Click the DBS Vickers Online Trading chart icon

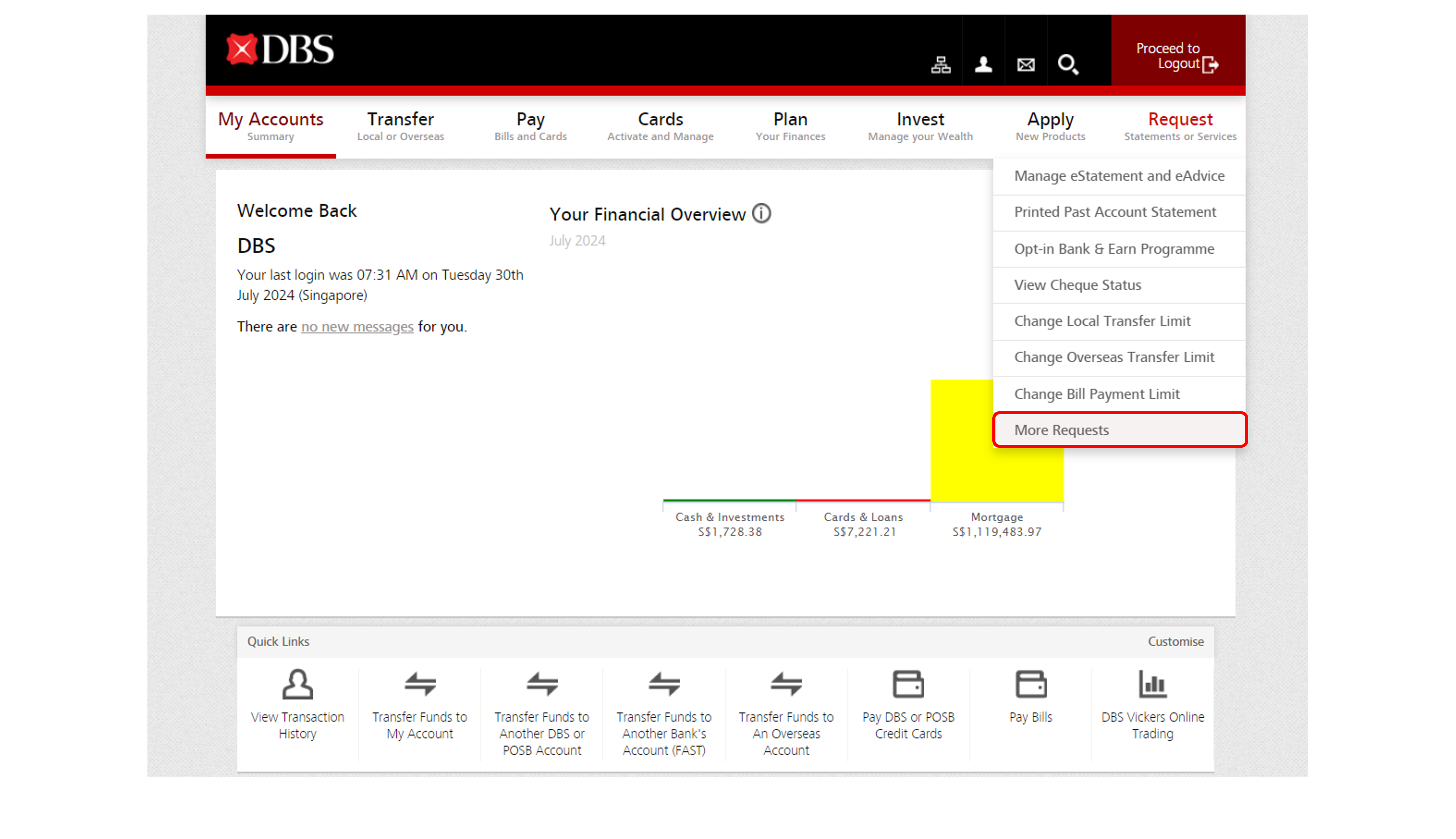point(1152,684)
